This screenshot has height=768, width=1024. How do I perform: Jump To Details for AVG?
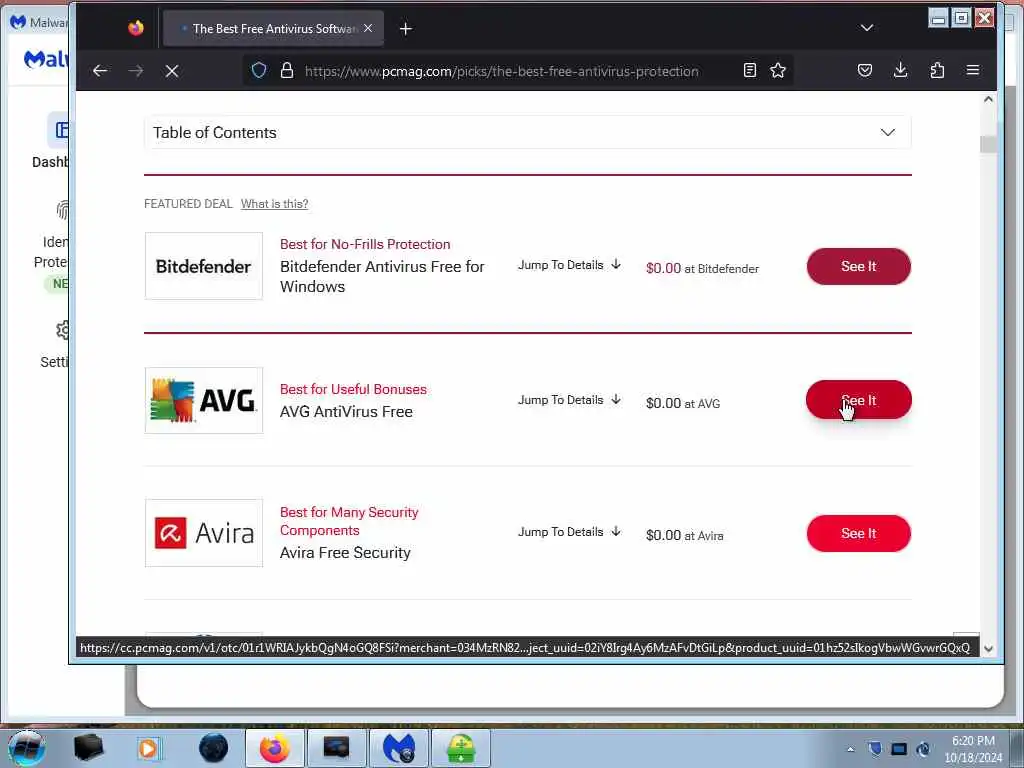tap(569, 400)
